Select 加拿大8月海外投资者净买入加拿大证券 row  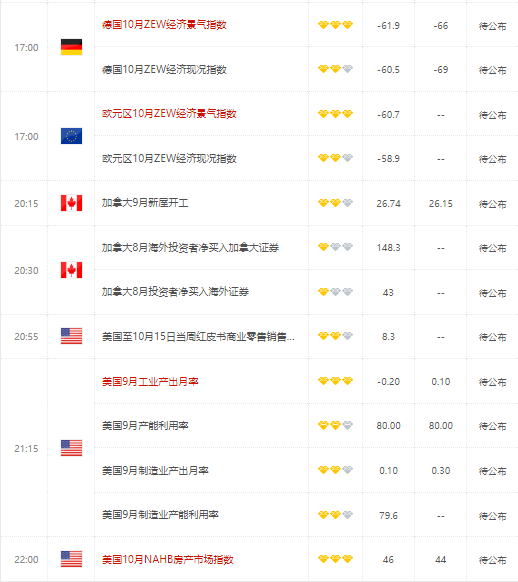click(306, 248)
